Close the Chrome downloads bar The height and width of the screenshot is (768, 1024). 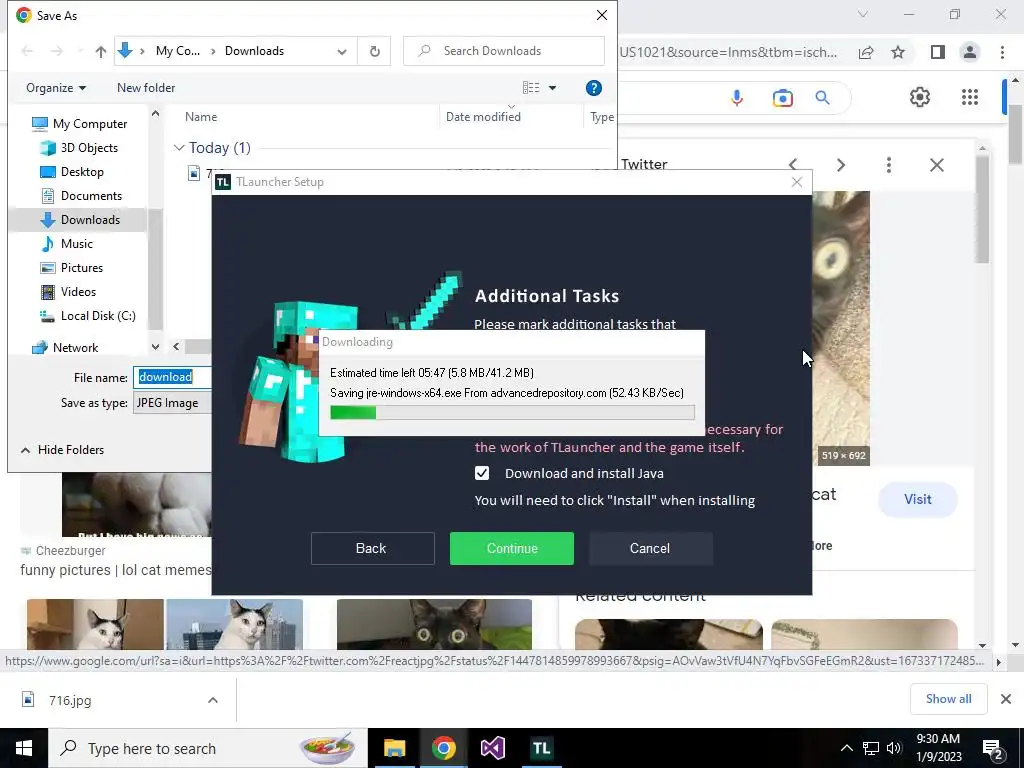[x=1006, y=699]
